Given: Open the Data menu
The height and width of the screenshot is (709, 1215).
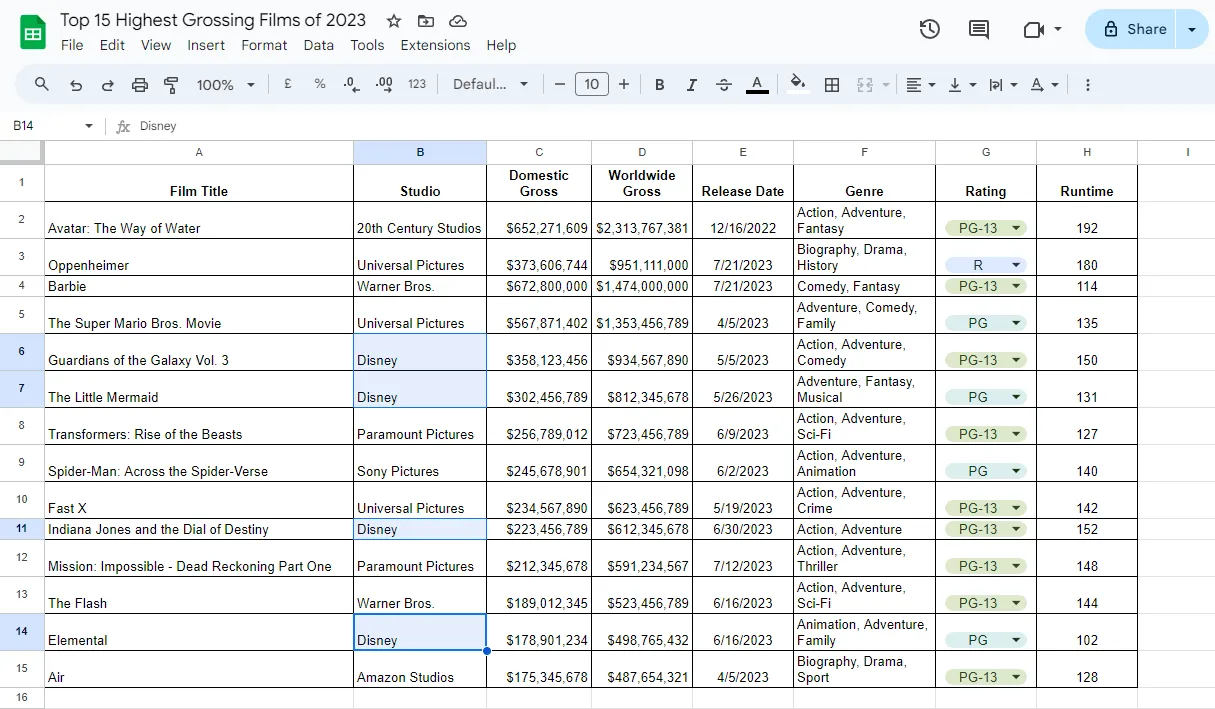Looking at the screenshot, I should point(319,45).
